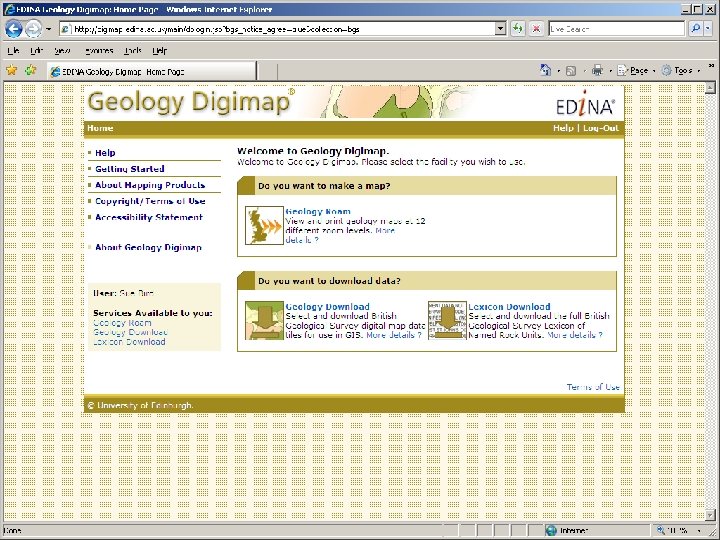Click More details link for Geology Roam
The height and width of the screenshot is (540, 720).
(x=340, y=235)
